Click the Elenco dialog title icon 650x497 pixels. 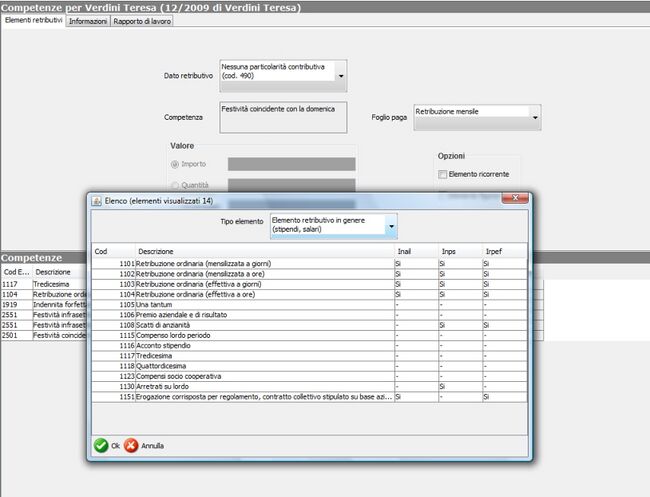(x=97, y=200)
